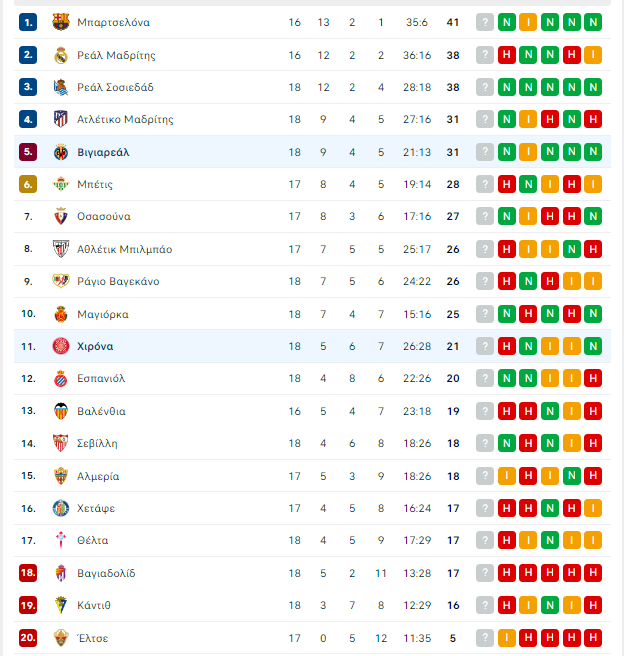This screenshot has height=656, width=624.
Task: Click the Girona red crest icon
Action: [61, 346]
